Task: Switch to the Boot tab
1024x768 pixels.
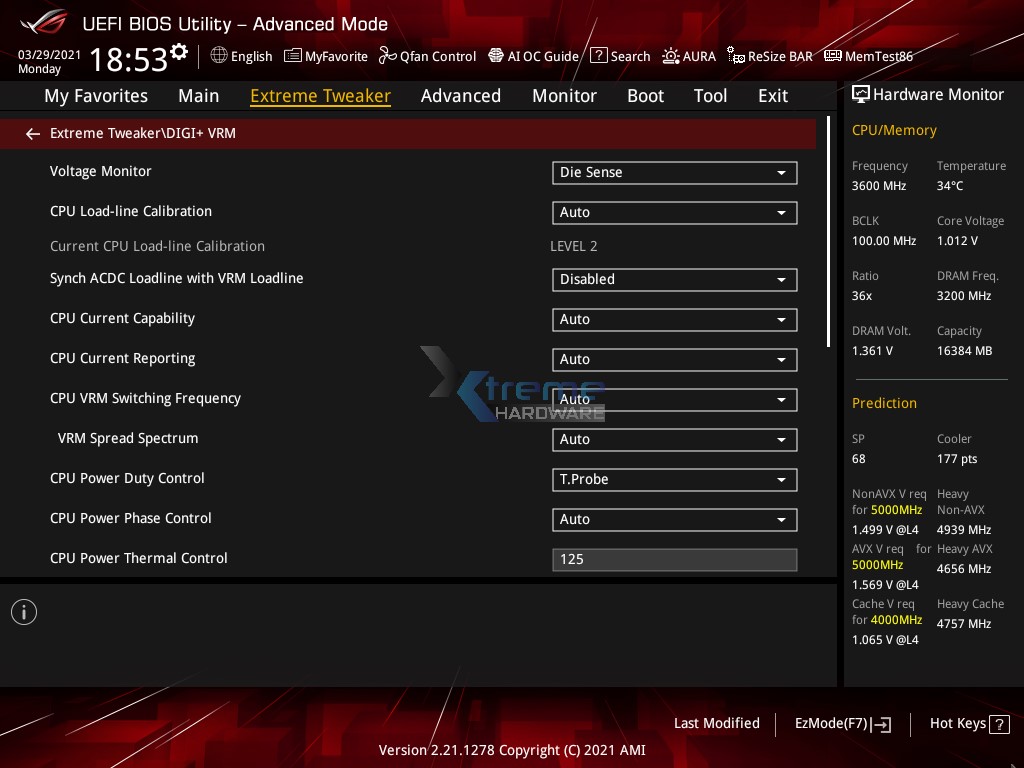Action: click(x=645, y=95)
